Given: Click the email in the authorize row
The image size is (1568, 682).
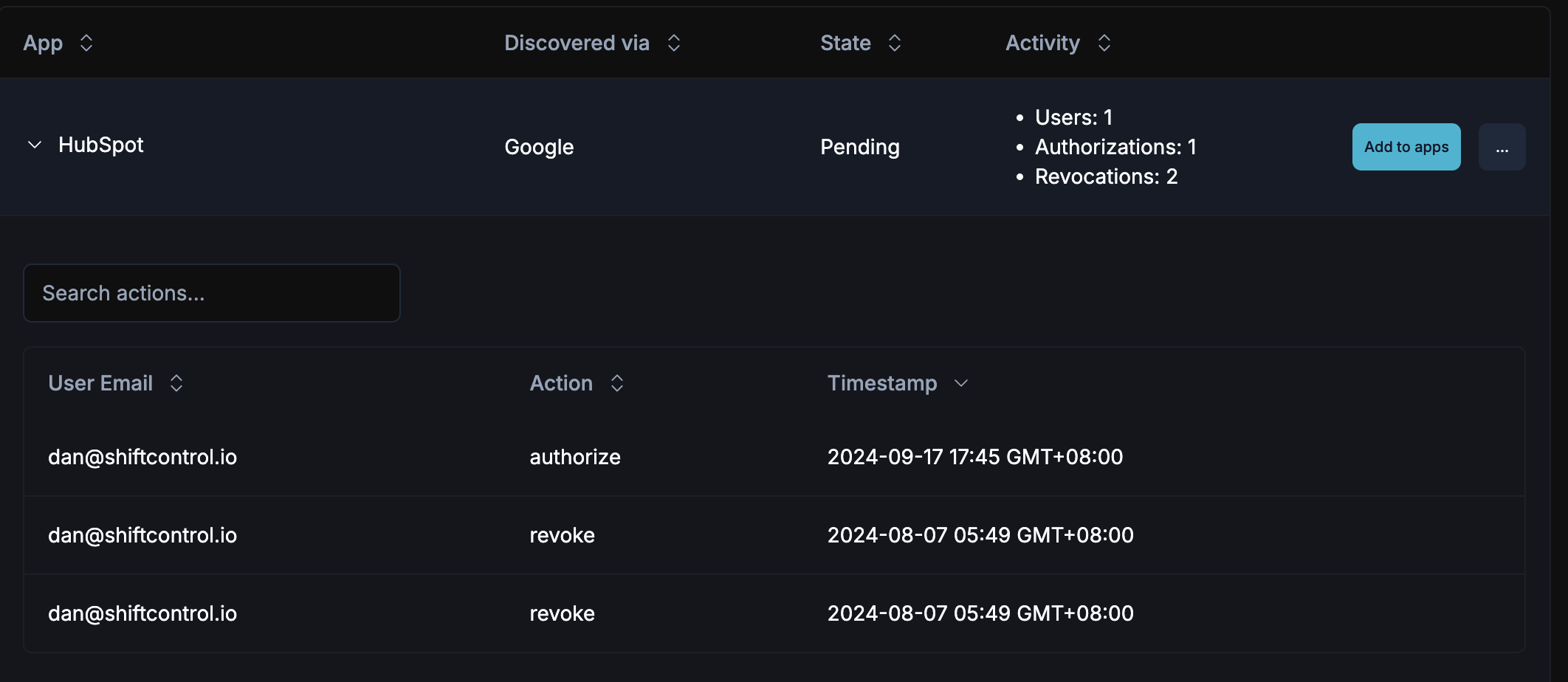Looking at the screenshot, I should click(x=142, y=457).
